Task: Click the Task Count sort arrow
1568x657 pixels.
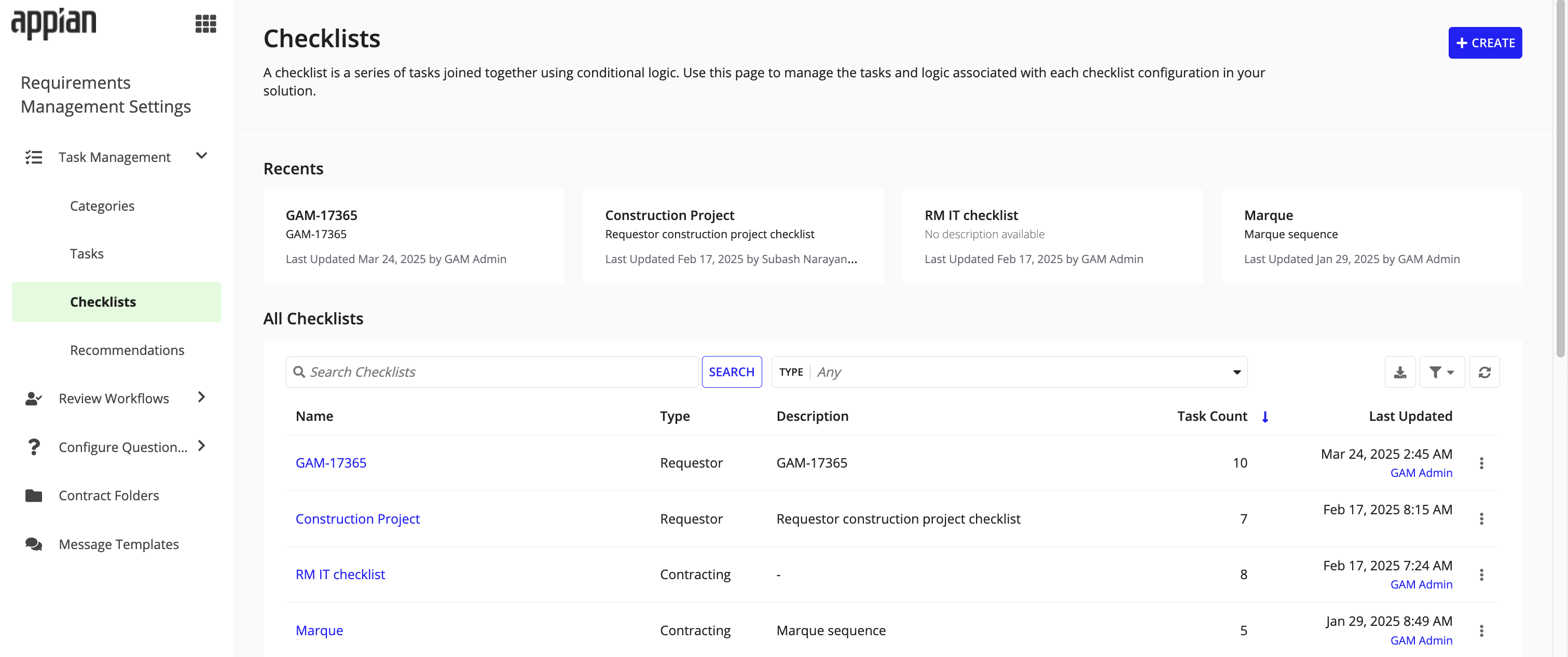Action: tap(1265, 417)
